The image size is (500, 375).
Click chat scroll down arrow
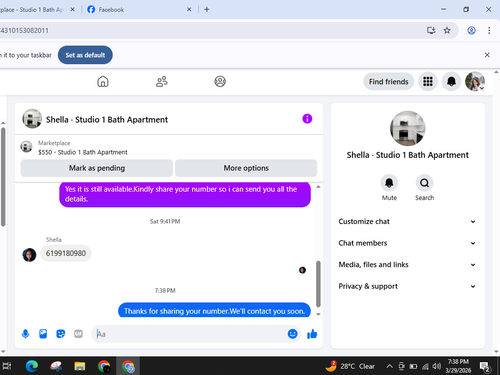(318, 314)
